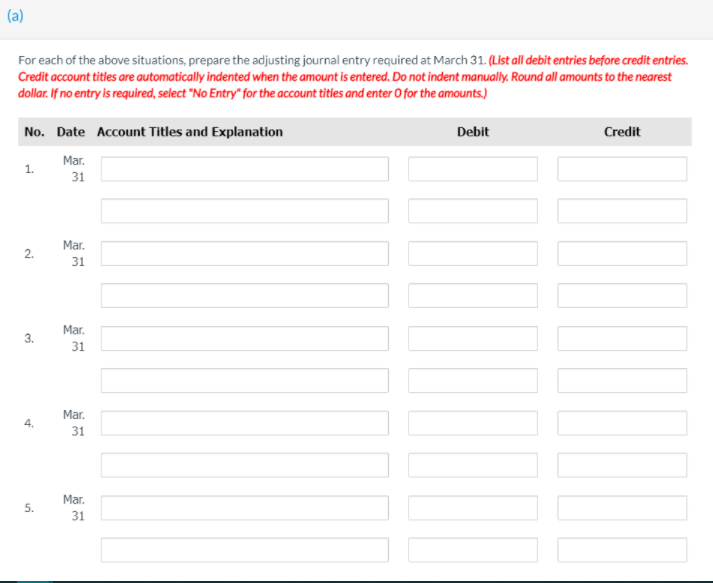Click the first credit field for entry 1
This screenshot has height=583, width=713.
tap(622, 169)
